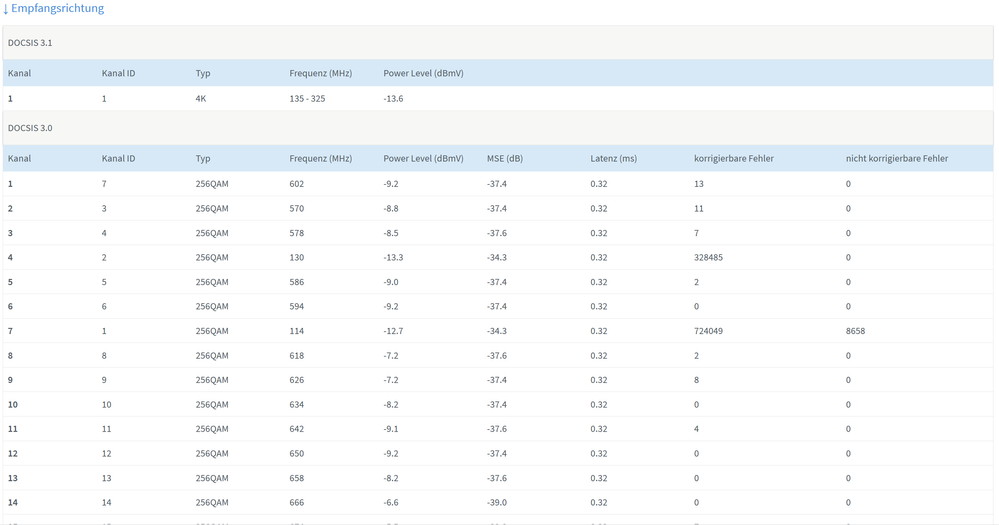Click the 4K type cell
The image size is (999, 525).
[201, 99]
